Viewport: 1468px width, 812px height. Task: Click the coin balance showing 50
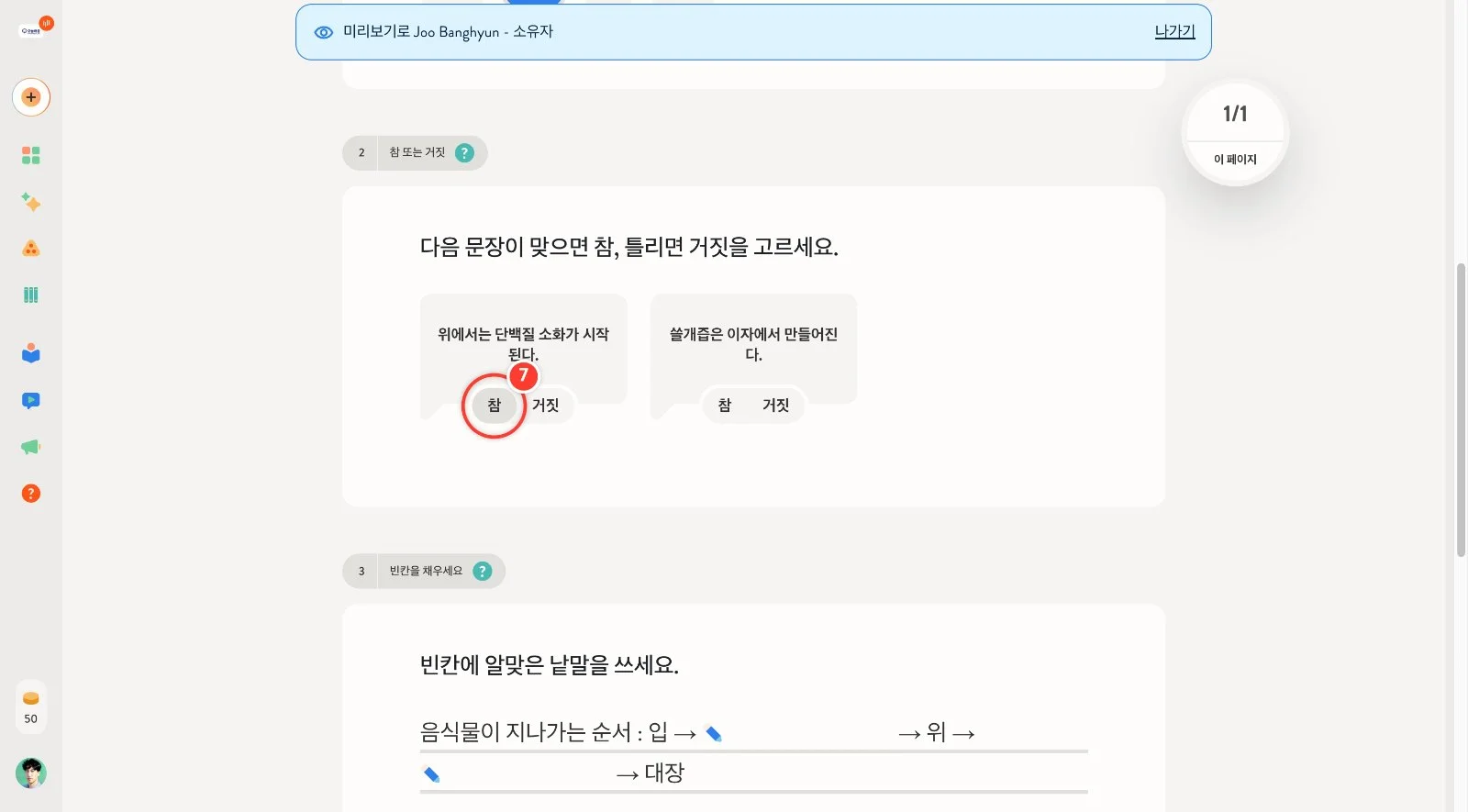coord(31,707)
